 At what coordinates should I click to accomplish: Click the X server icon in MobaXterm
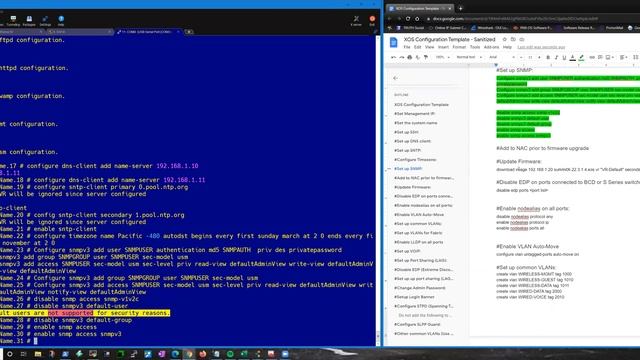click(x=356, y=21)
